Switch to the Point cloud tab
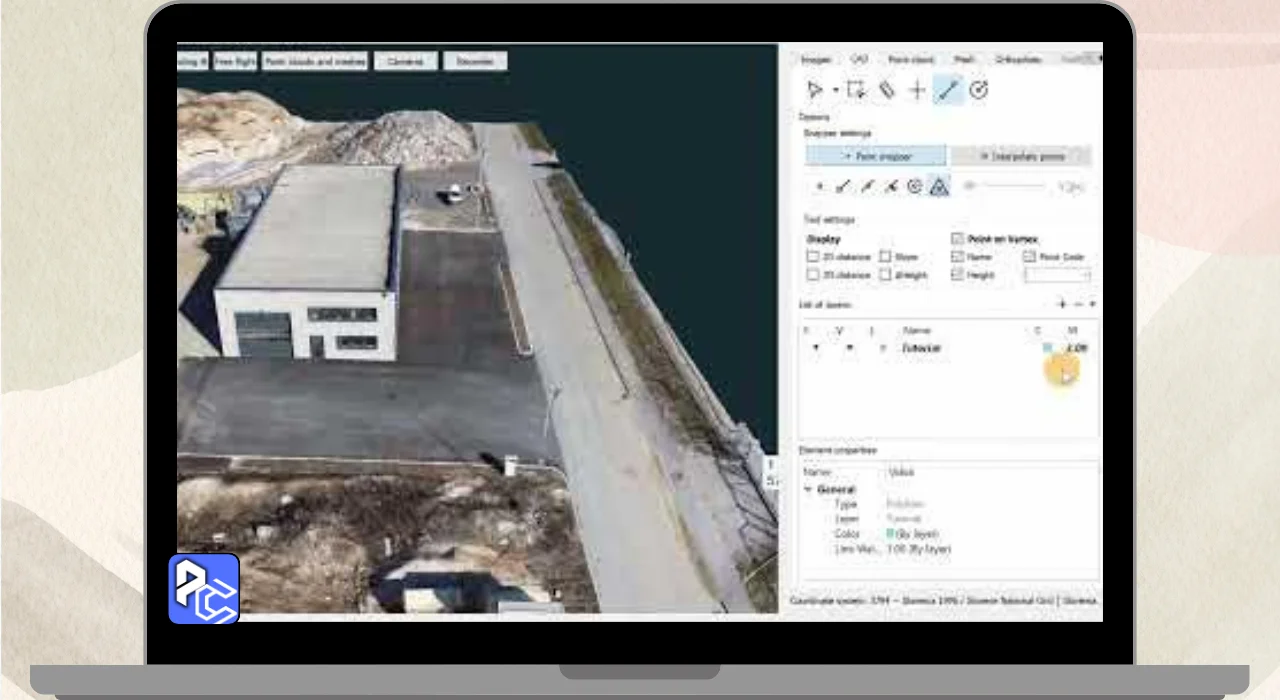Screen dimensions: 1280x700 tap(911, 60)
